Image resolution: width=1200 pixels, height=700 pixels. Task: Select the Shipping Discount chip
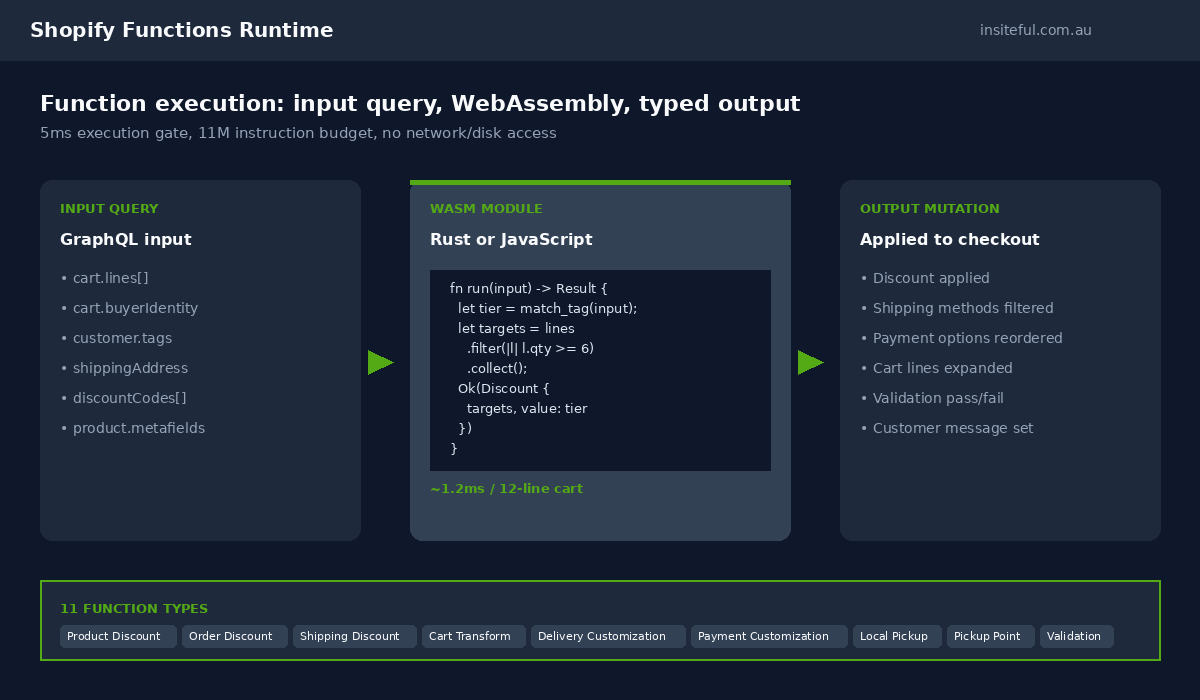pos(355,636)
